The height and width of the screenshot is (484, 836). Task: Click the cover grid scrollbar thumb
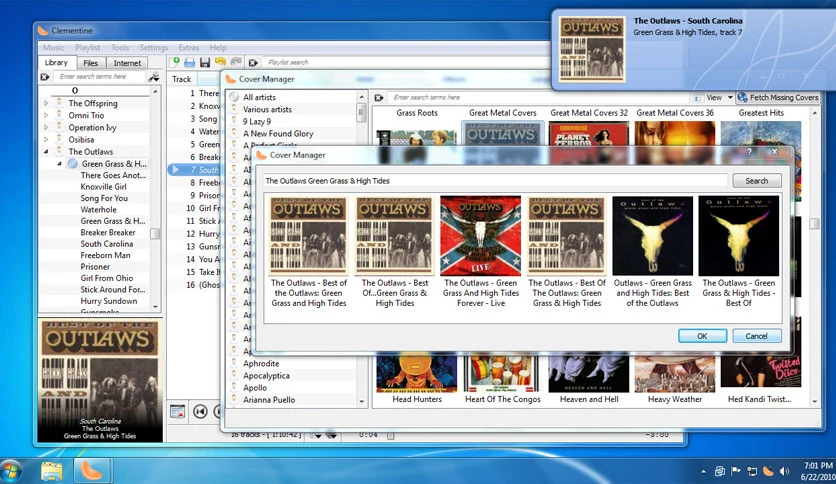tap(814, 223)
